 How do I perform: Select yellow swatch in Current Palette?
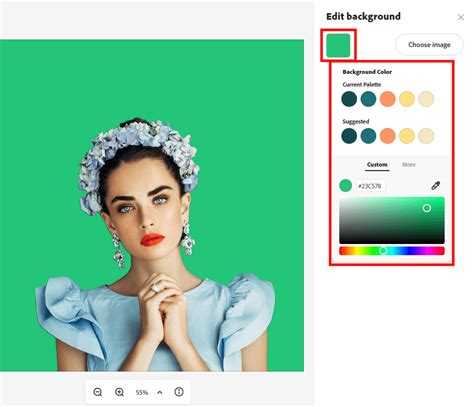click(x=407, y=99)
